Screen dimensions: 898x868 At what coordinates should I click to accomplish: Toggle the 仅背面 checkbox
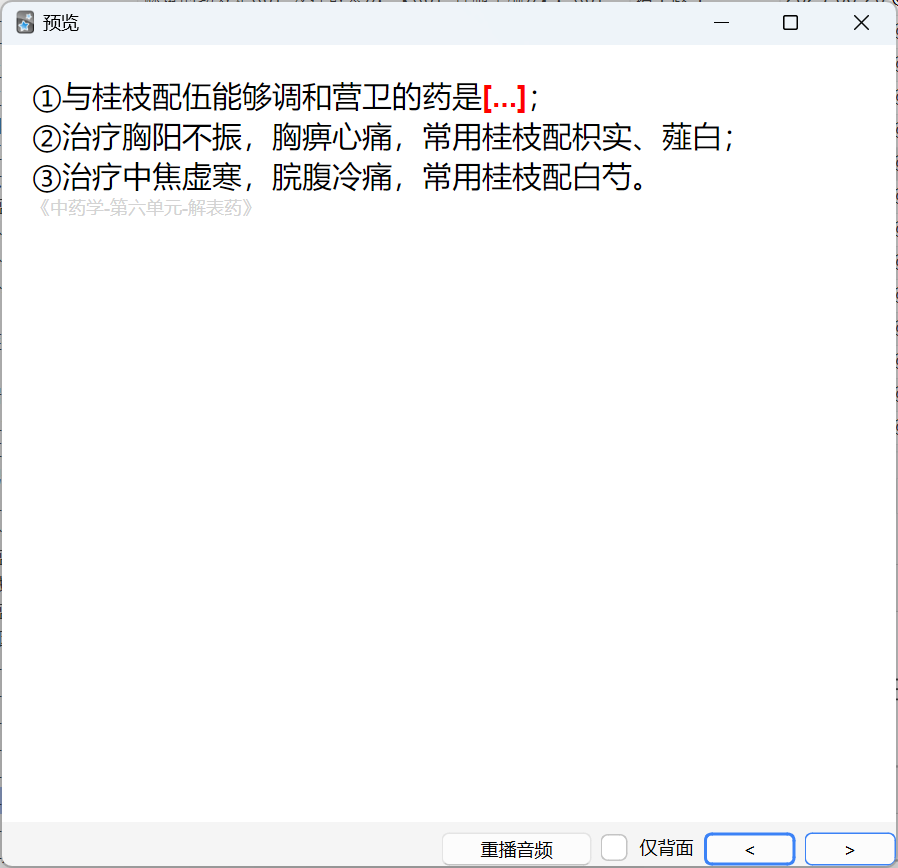(614, 848)
